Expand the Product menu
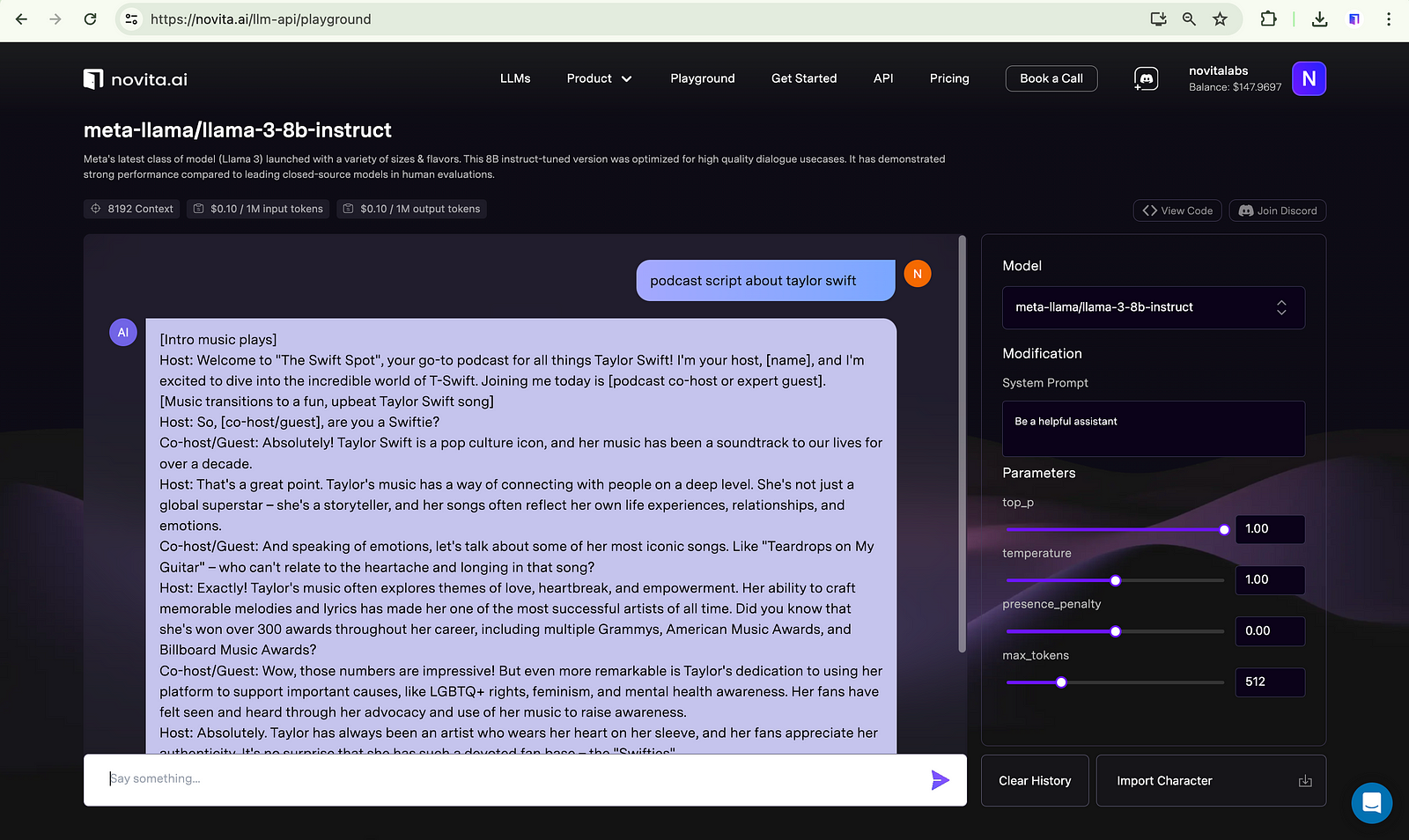This screenshot has height=840, width=1409. (x=600, y=78)
